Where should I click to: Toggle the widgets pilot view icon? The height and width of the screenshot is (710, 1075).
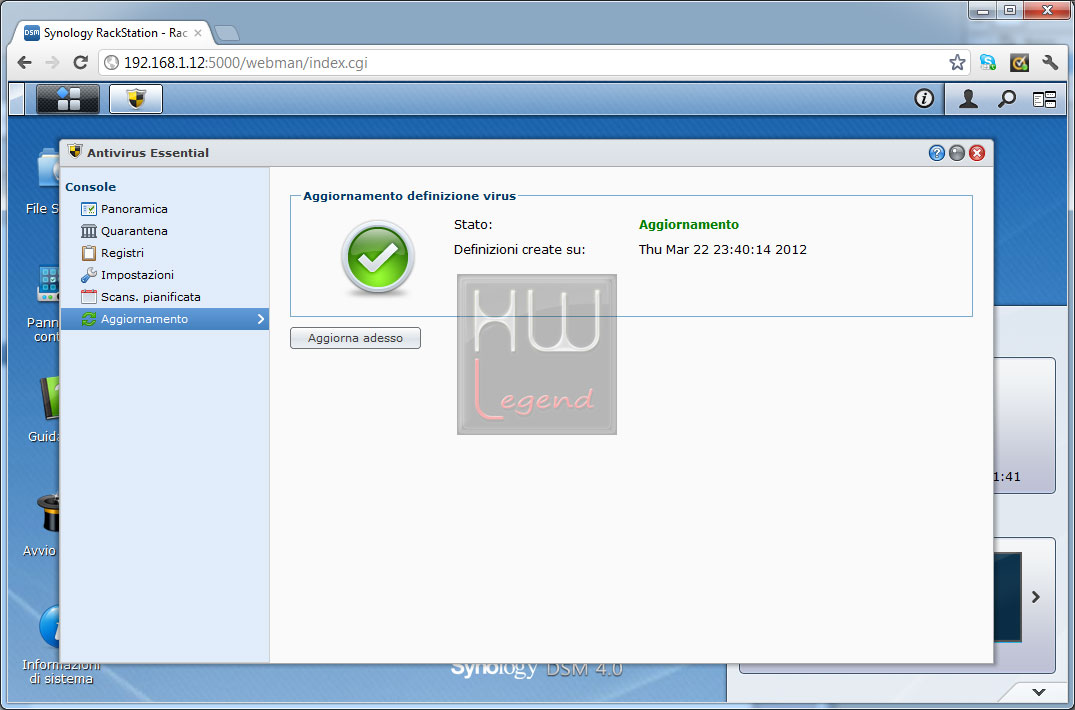[1044, 100]
